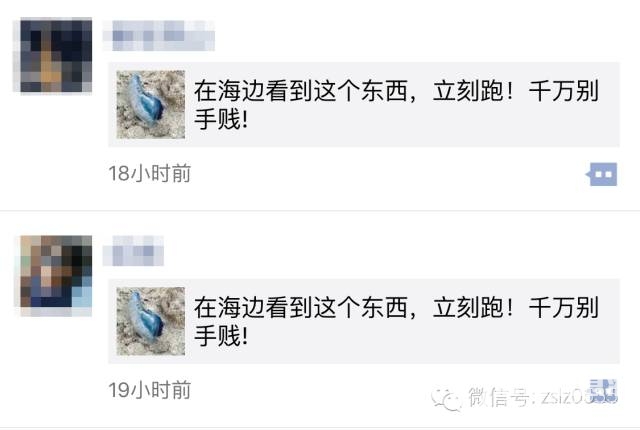Click the 19小时前 timestamp

(x=150, y=390)
